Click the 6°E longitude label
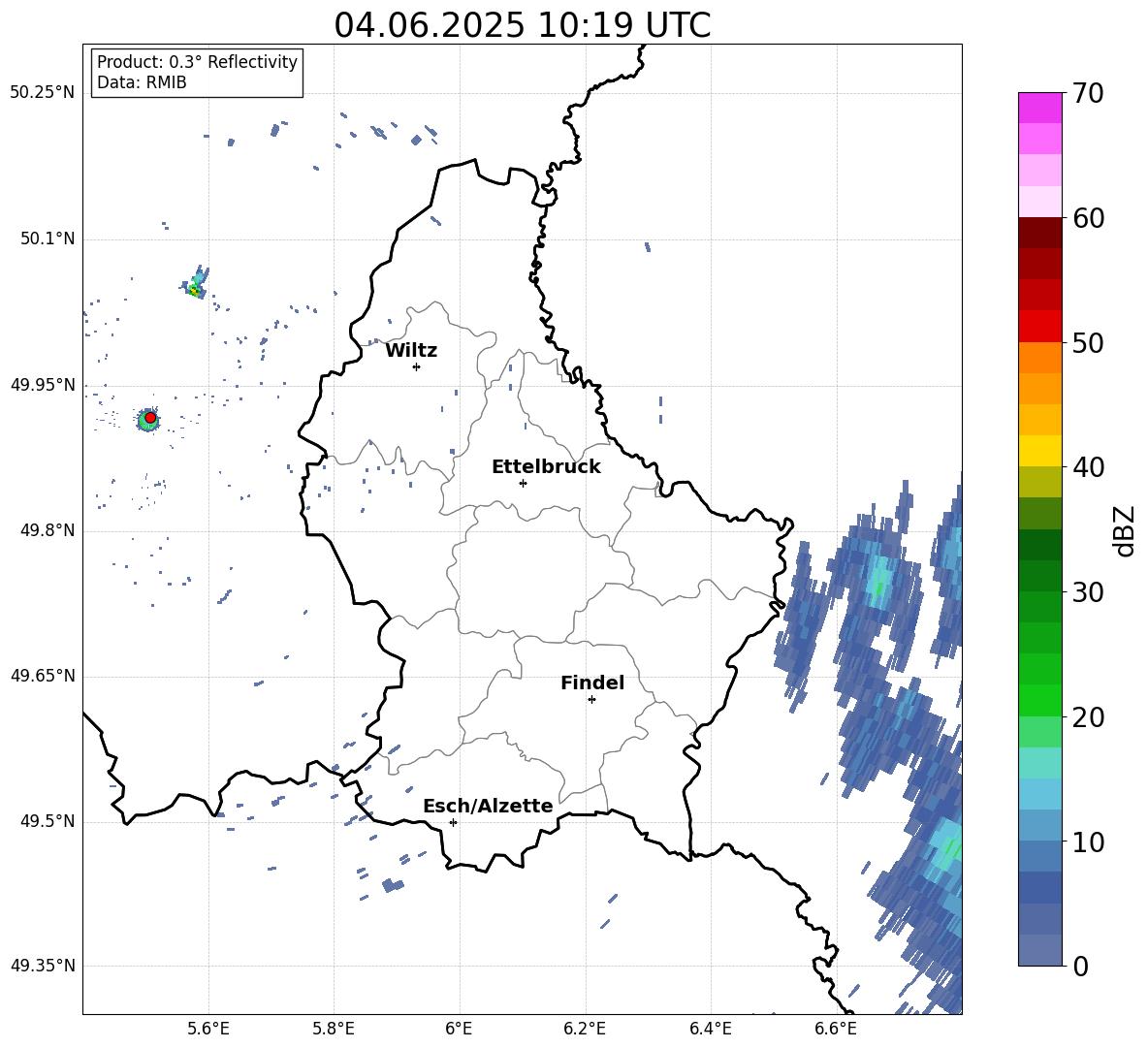The height and width of the screenshot is (1048, 1148). pyautogui.click(x=459, y=1030)
